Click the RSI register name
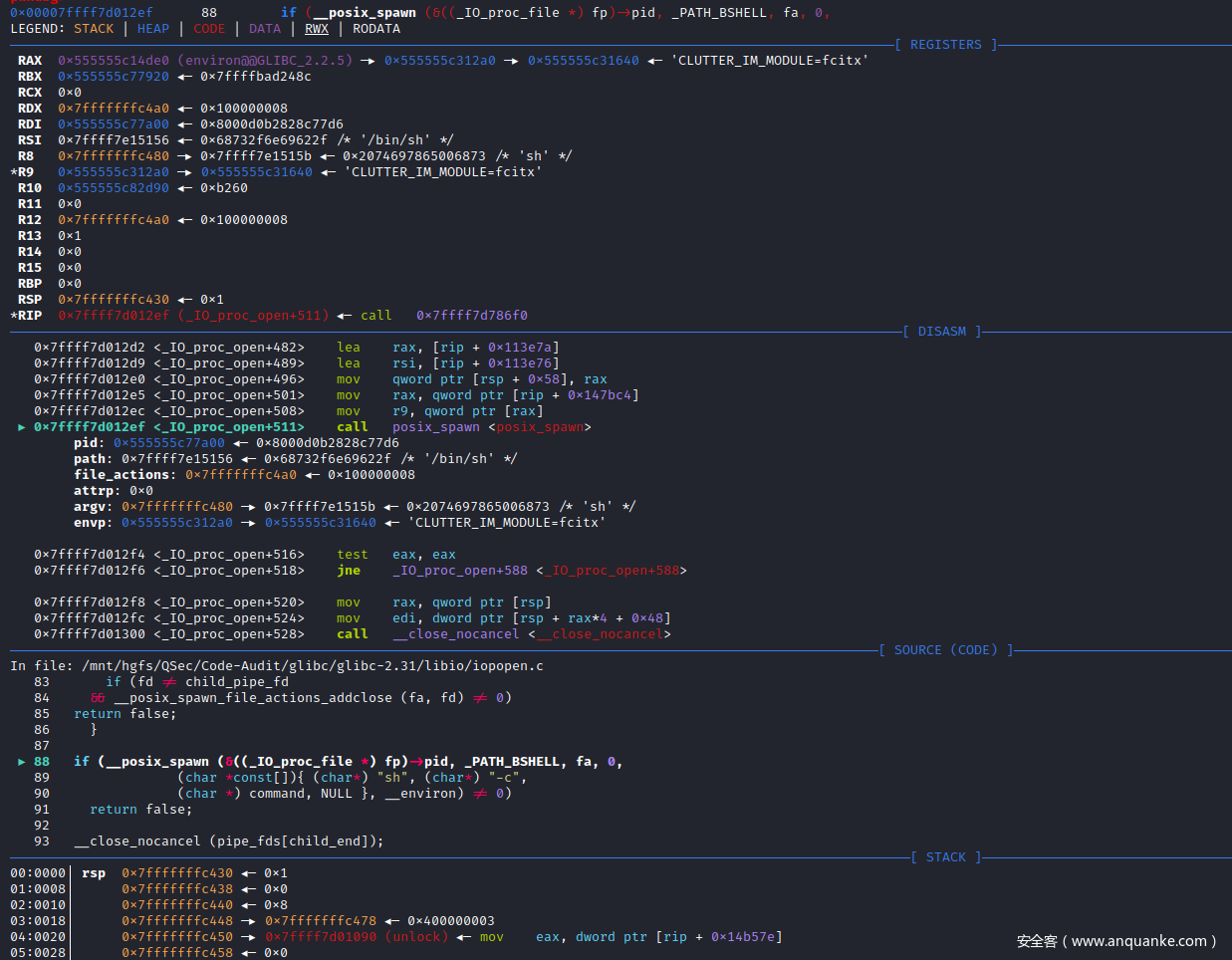The width and height of the screenshot is (1232, 960). [x=30, y=140]
